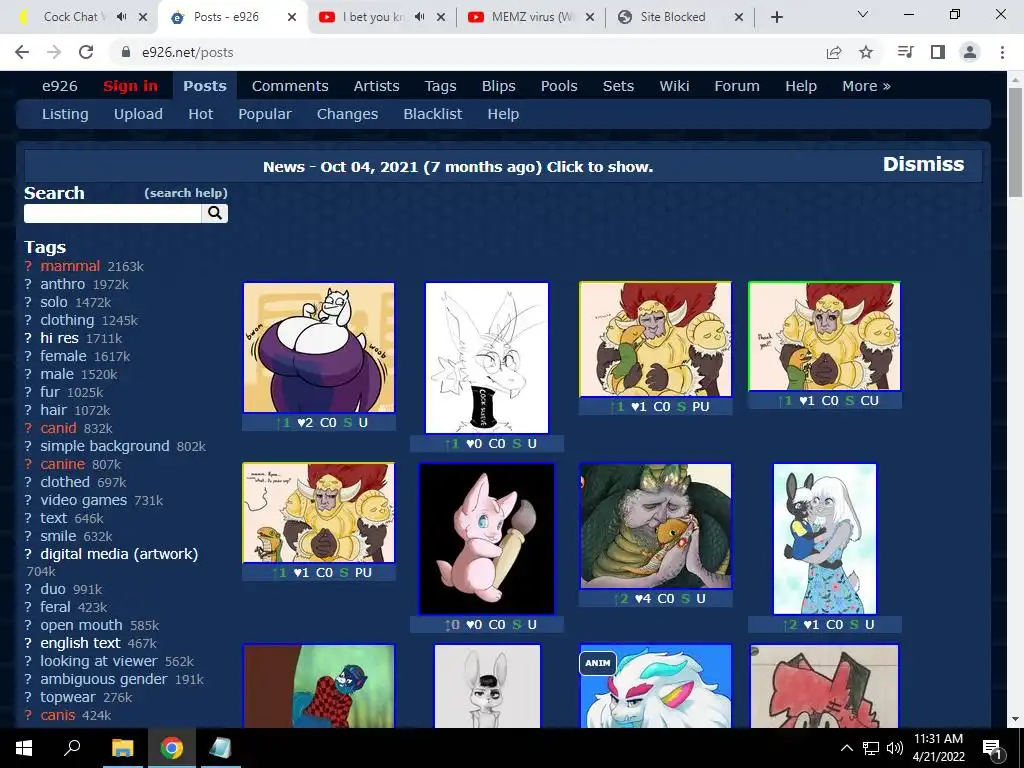Open the Chrome profile avatar
This screenshot has height=768, width=1024.
tap(970, 52)
